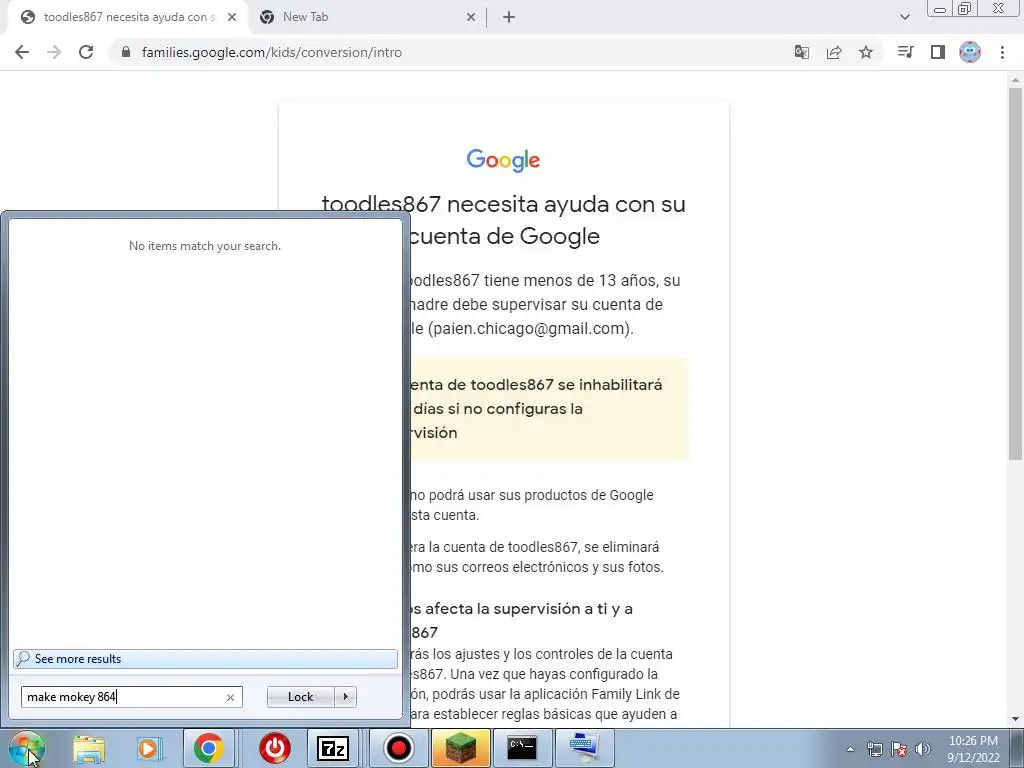Open the red power icon on taskbar
Screen dimensions: 1024x768
coord(275,748)
